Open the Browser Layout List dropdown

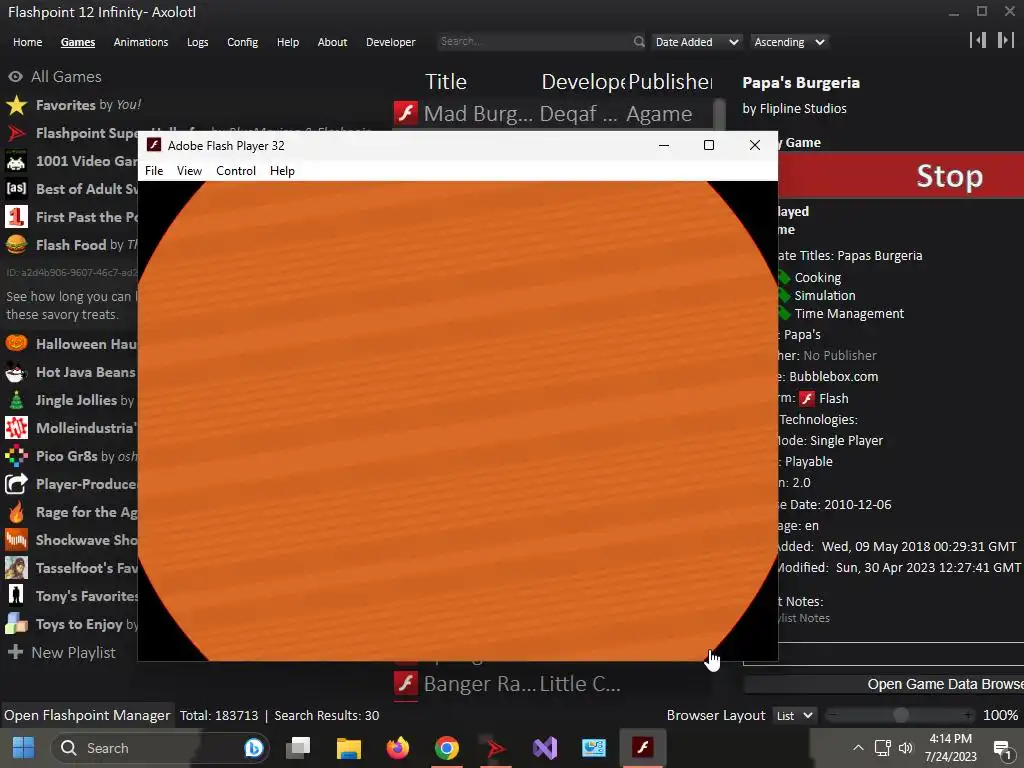click(795, 716)
